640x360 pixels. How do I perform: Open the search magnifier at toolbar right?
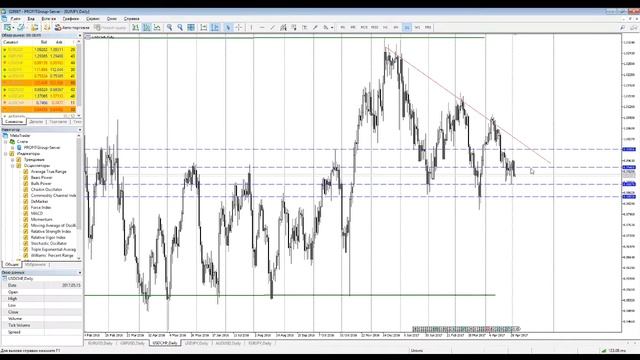pos(622,27)
